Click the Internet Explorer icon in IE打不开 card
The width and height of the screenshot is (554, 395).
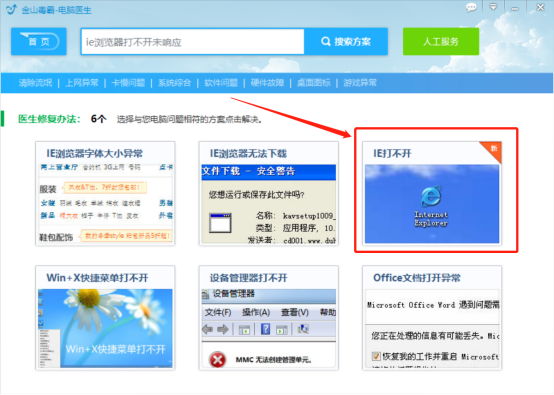pyautogui.click(x=431, y=196)
